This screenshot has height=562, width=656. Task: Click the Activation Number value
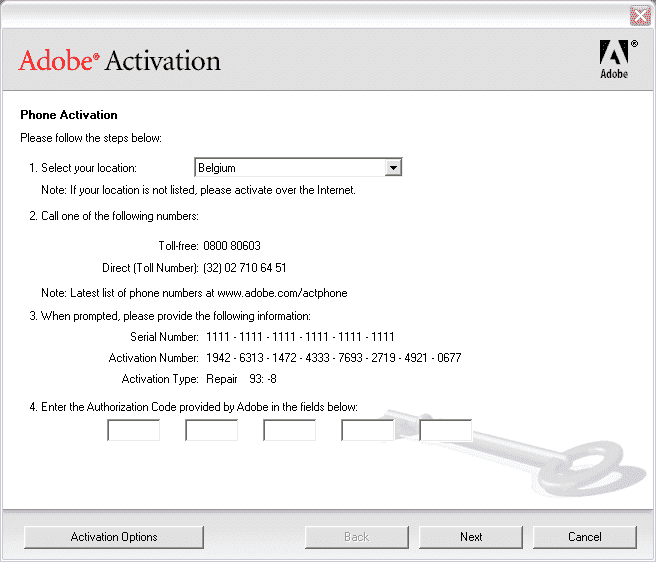pos(333,358)
